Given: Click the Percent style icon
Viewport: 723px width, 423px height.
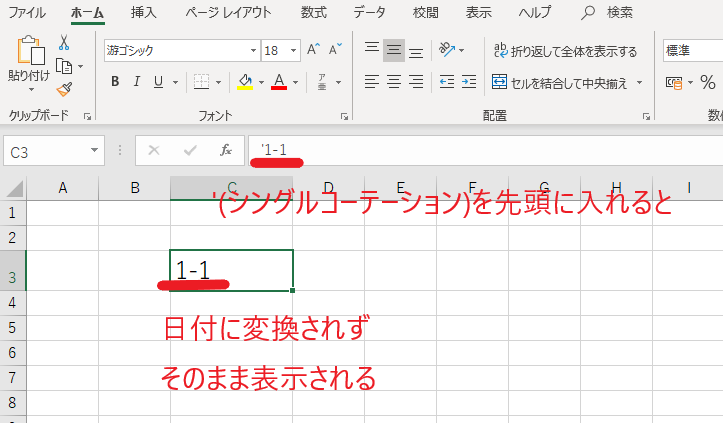Looking at the screenshot, I should (x=708, y=83).
